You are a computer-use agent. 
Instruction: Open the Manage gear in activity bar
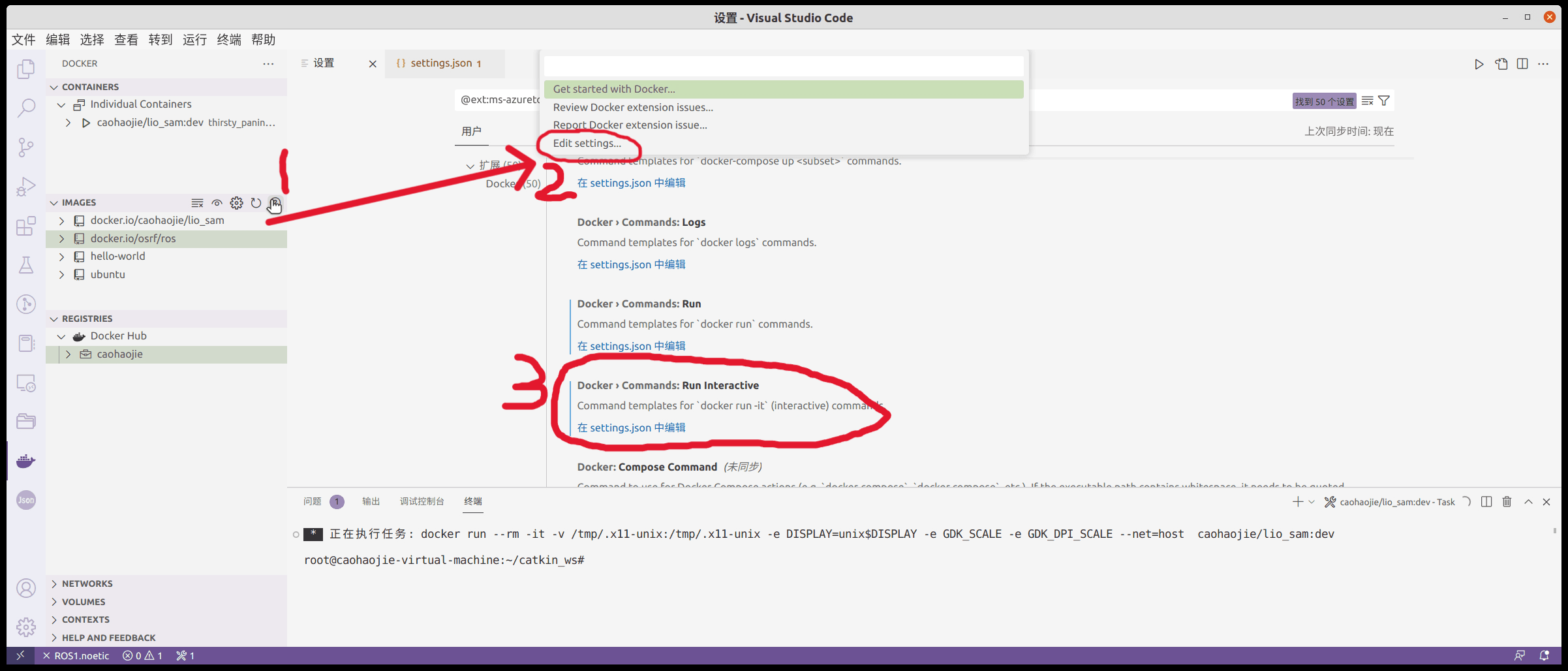[26, 627]
